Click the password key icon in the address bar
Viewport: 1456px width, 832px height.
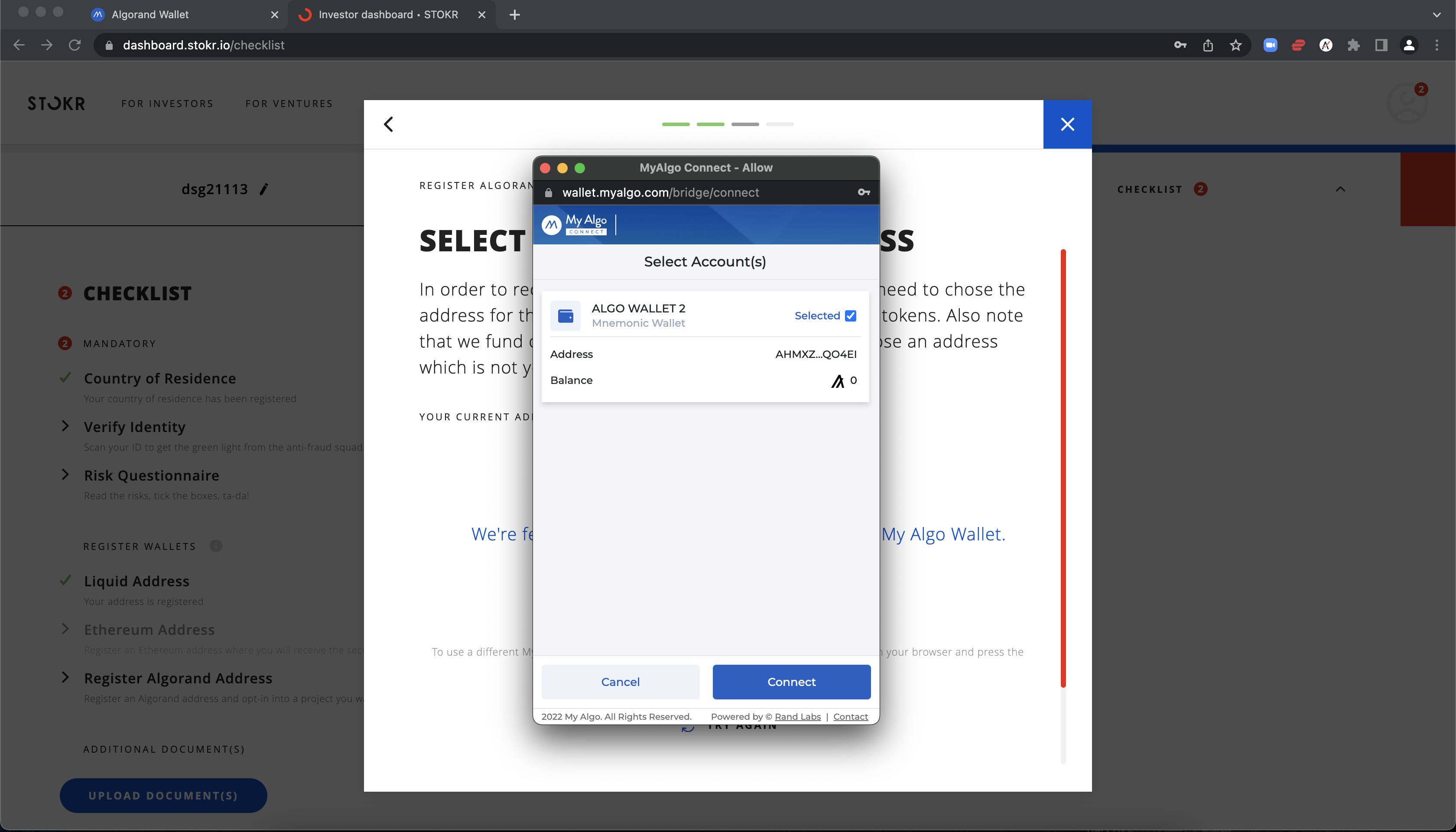click(x=1180, y=45)
